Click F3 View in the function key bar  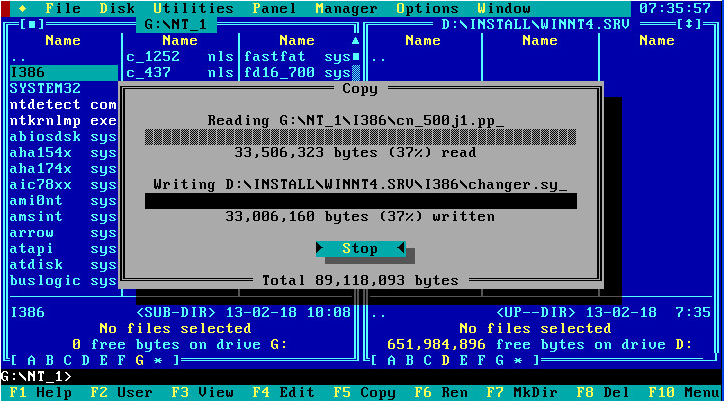203,393
